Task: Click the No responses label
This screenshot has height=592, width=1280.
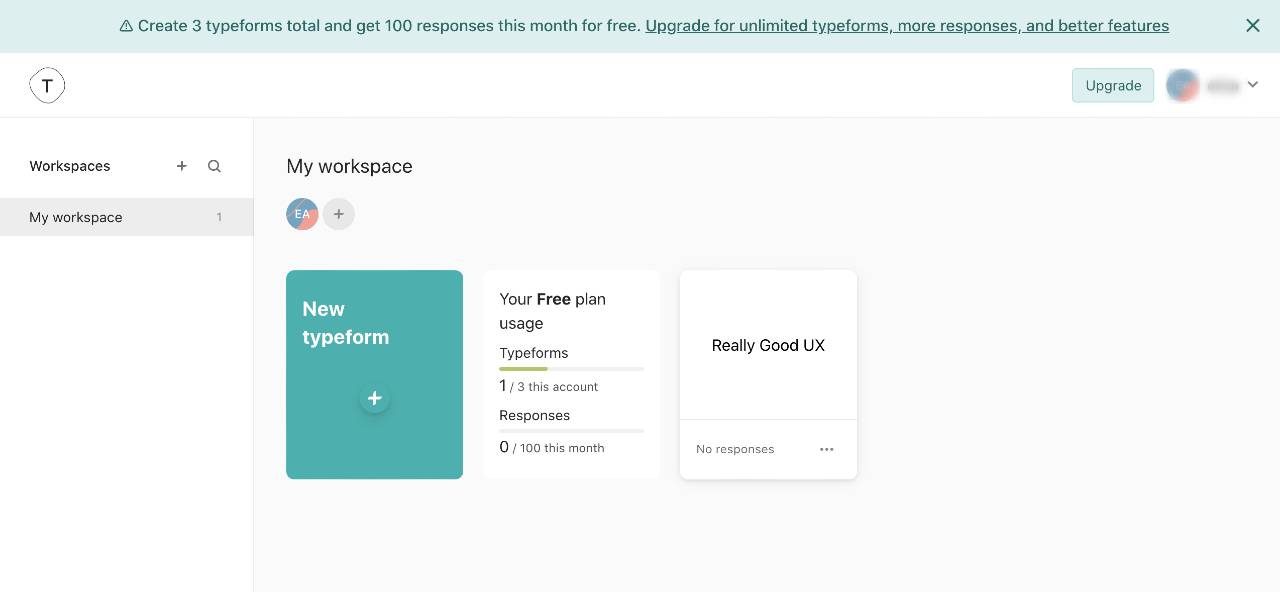Action: 735,449
